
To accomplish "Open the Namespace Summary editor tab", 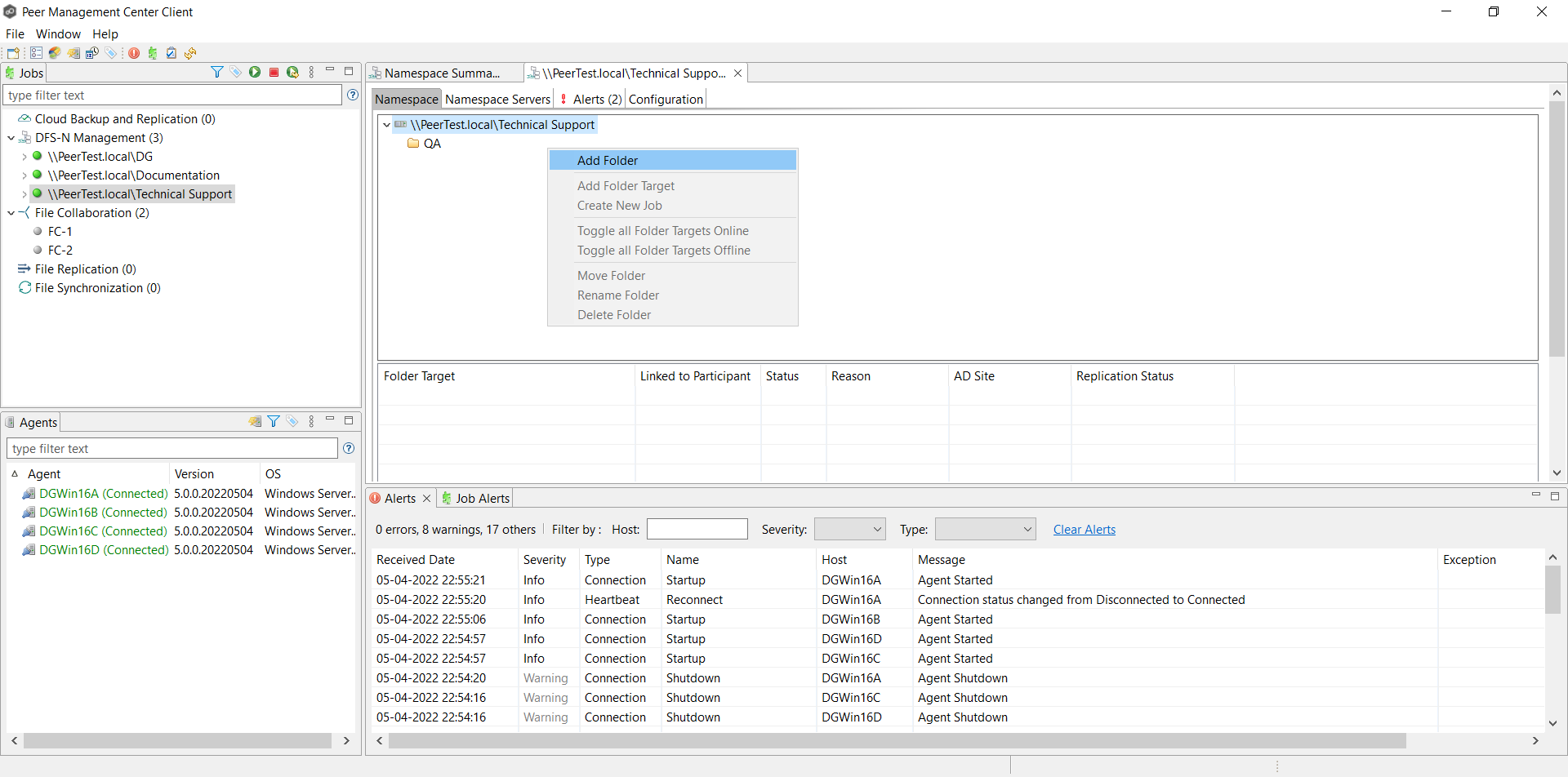I will click(x=442, y=73).
